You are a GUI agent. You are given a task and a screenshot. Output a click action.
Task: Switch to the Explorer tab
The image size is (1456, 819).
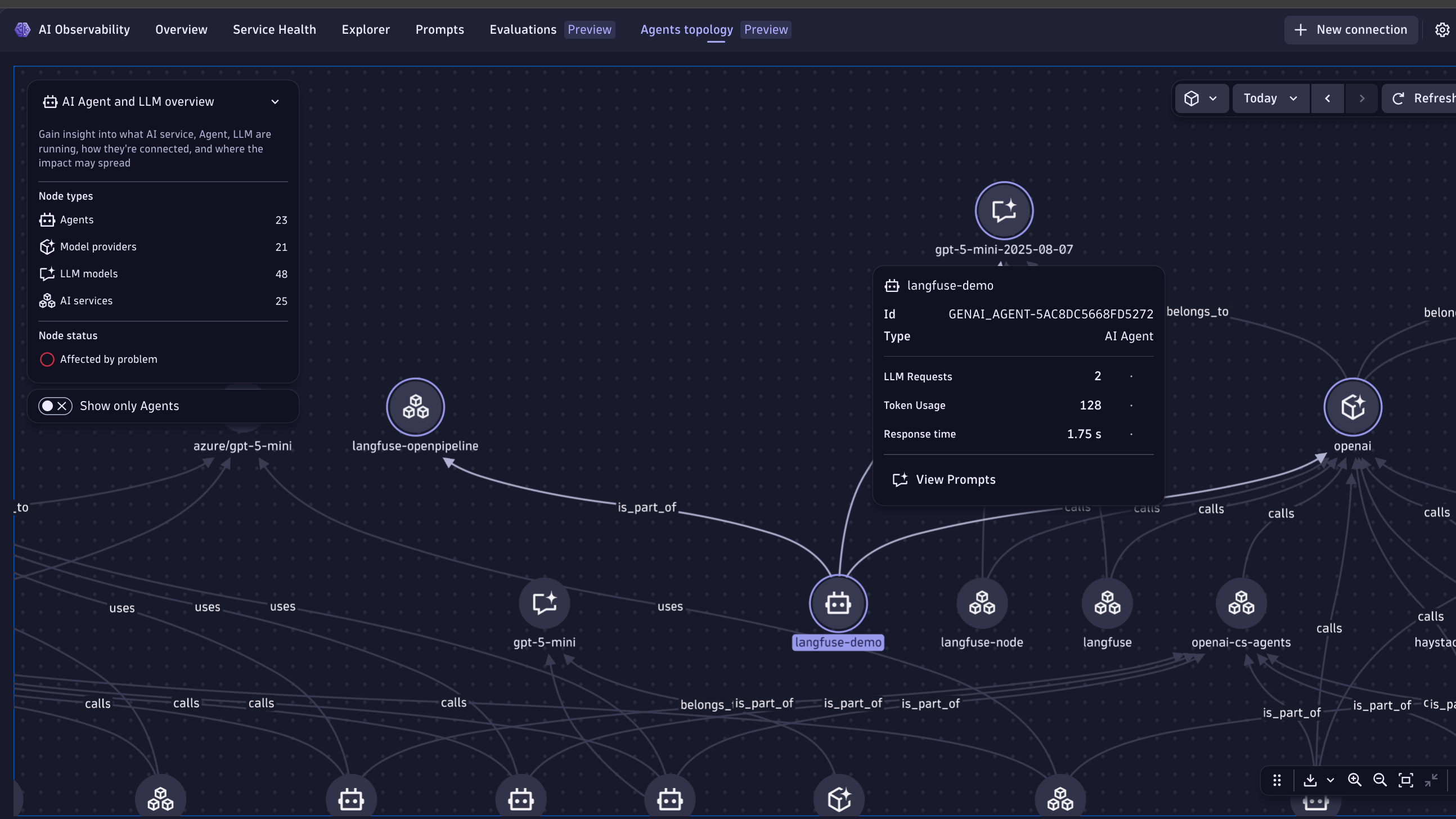(366, 29)
